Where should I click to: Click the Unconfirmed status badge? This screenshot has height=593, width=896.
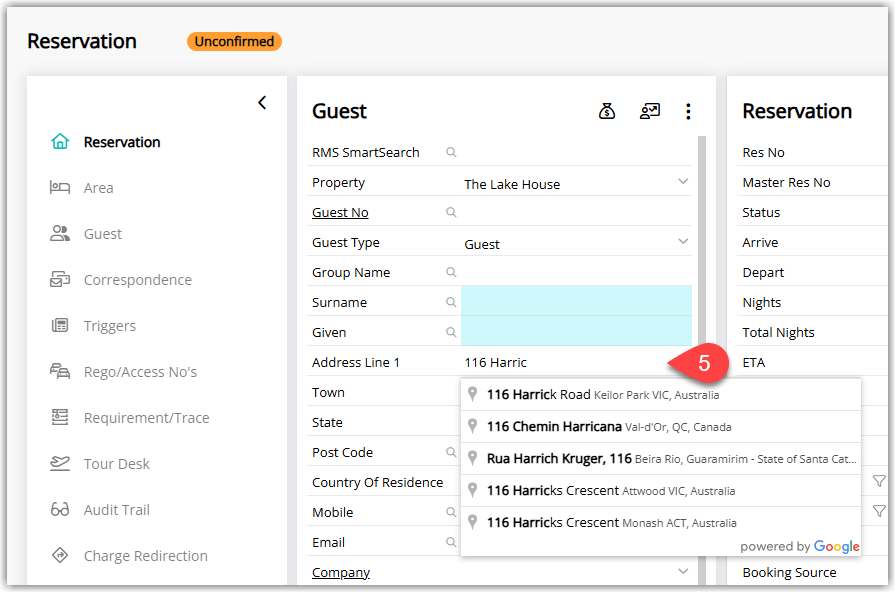click(x=234, y=42)
